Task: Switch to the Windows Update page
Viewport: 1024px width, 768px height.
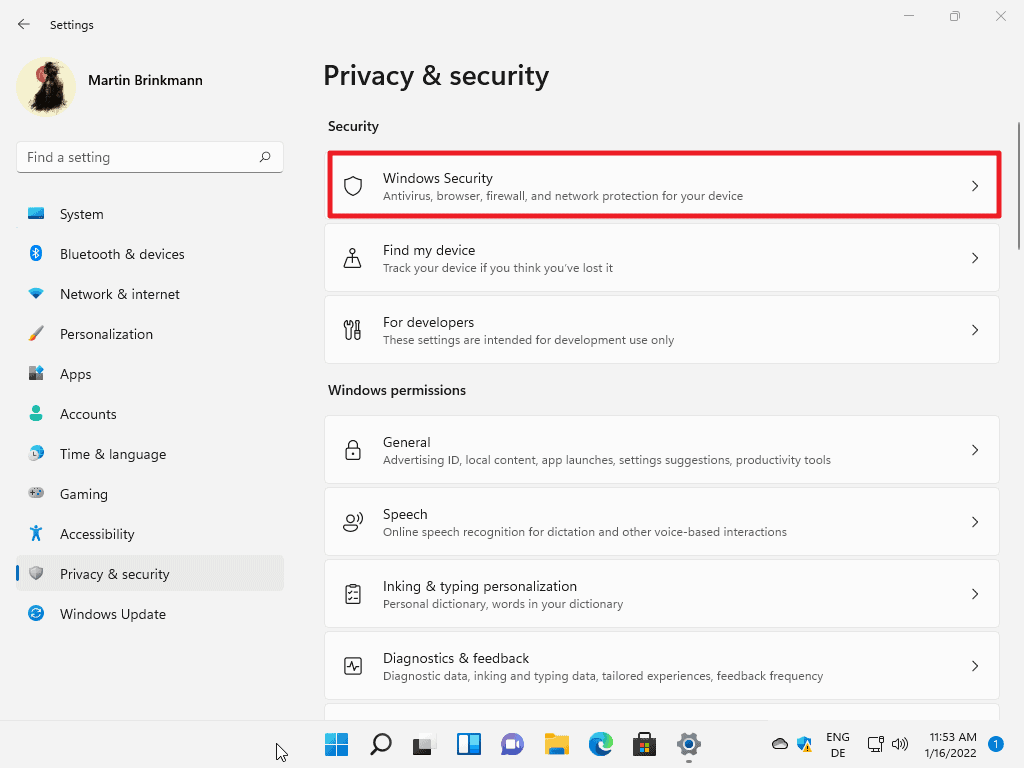Action: 112,613
